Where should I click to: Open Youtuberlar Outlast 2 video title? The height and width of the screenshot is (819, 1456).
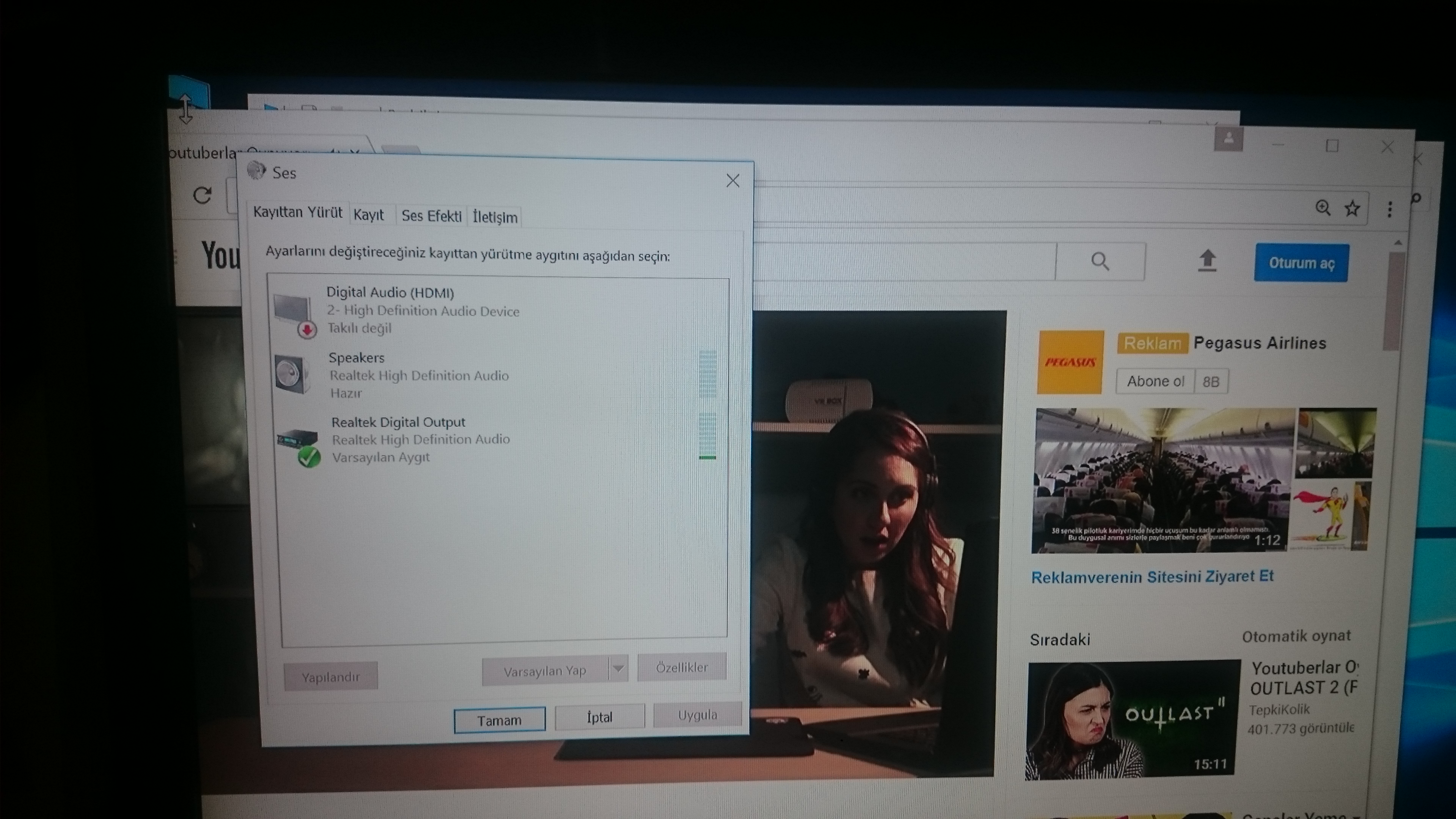pos(1304,678)
